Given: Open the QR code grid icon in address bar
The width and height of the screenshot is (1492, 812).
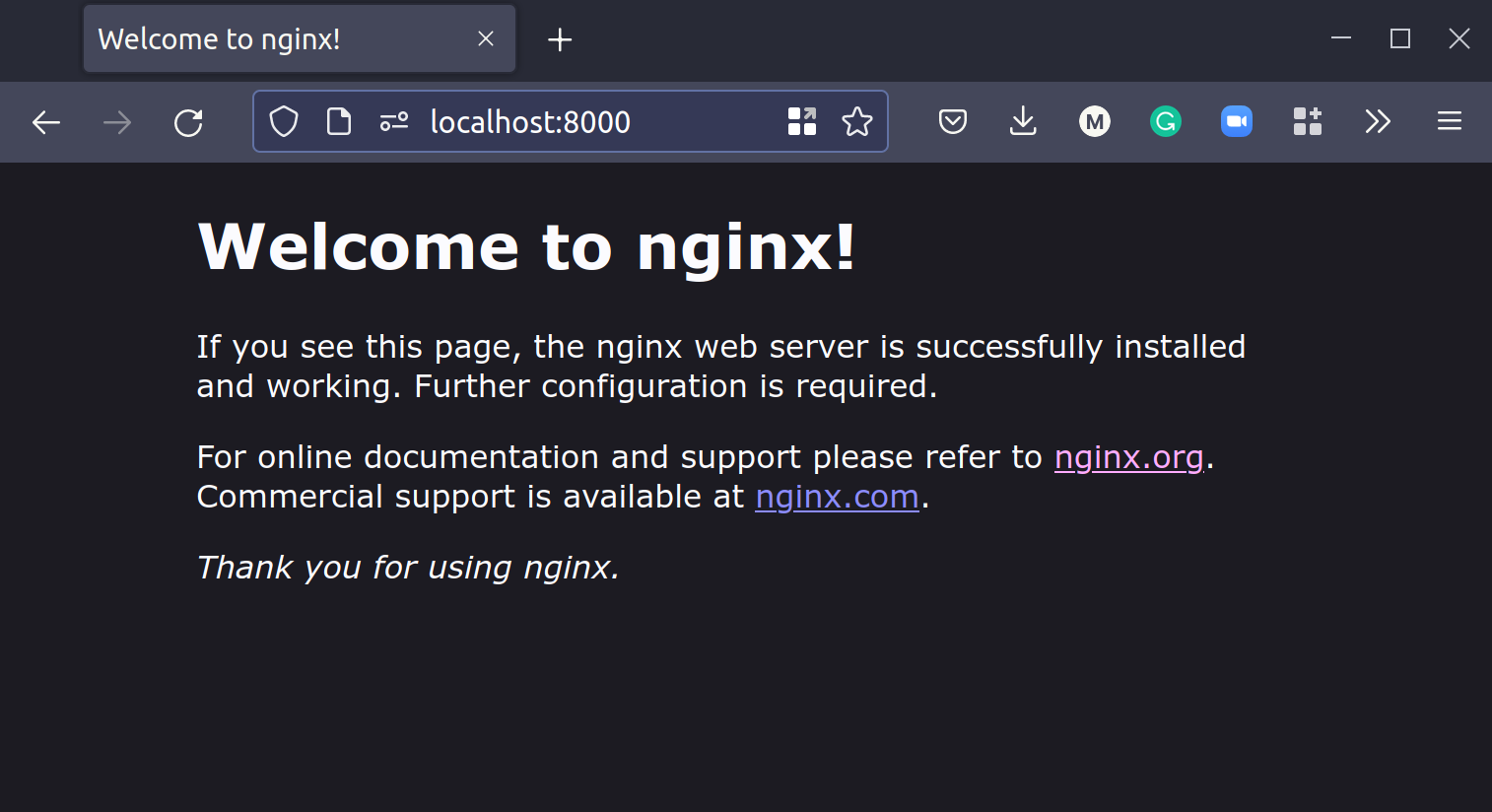Looking at the screenshot, I should pos(802,122).
